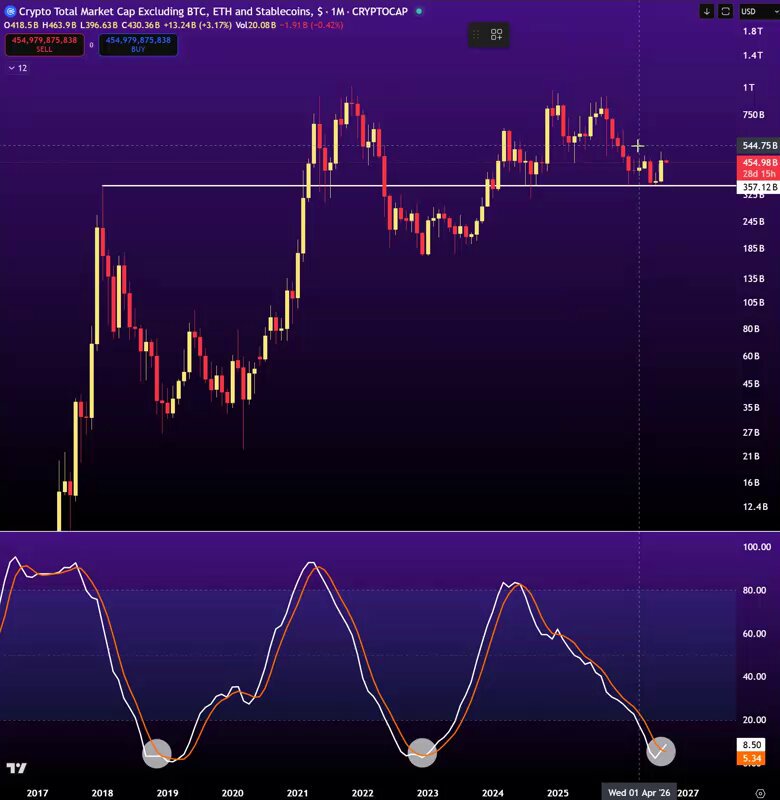Select the white horizontal line at 357.12B
Viewport: 780px width, 800px height.
pos(418,186)
